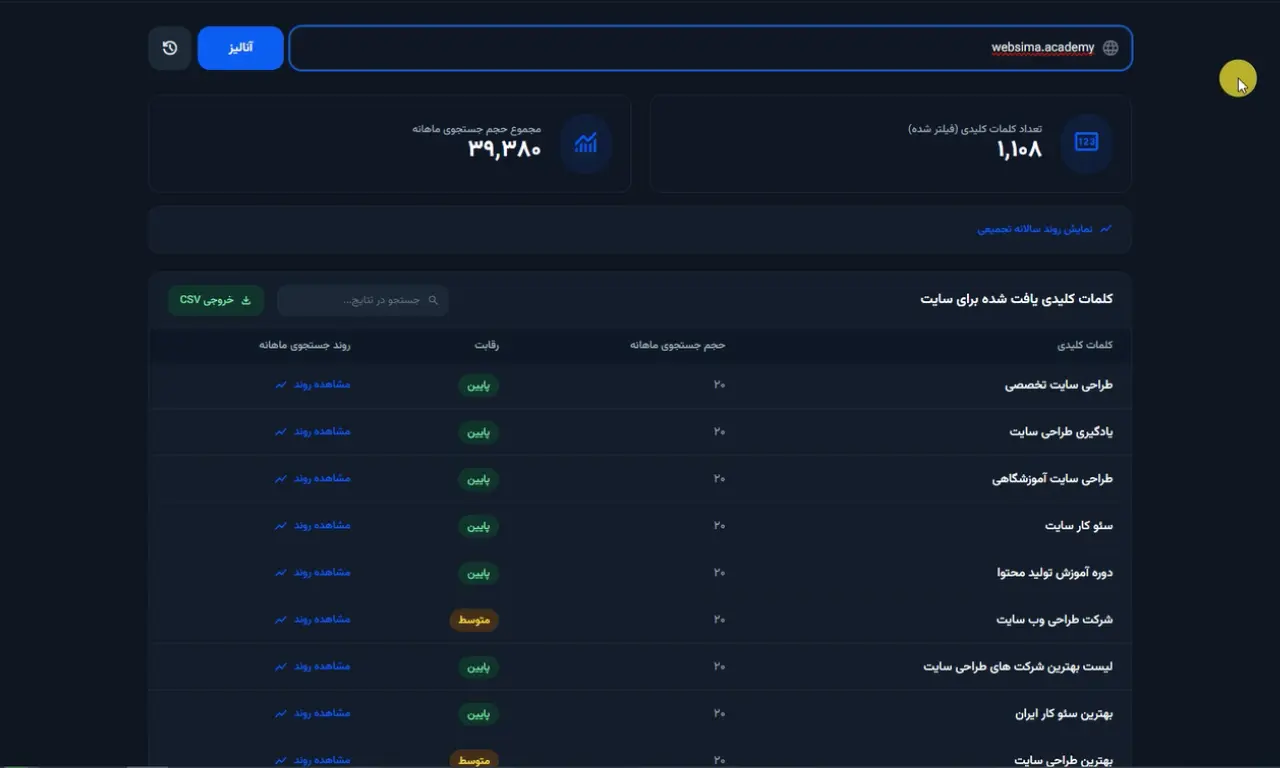1280x768 pixels.
Task: Sort by حجم جستجوی ماهانه column header
Action: [677, 345]
